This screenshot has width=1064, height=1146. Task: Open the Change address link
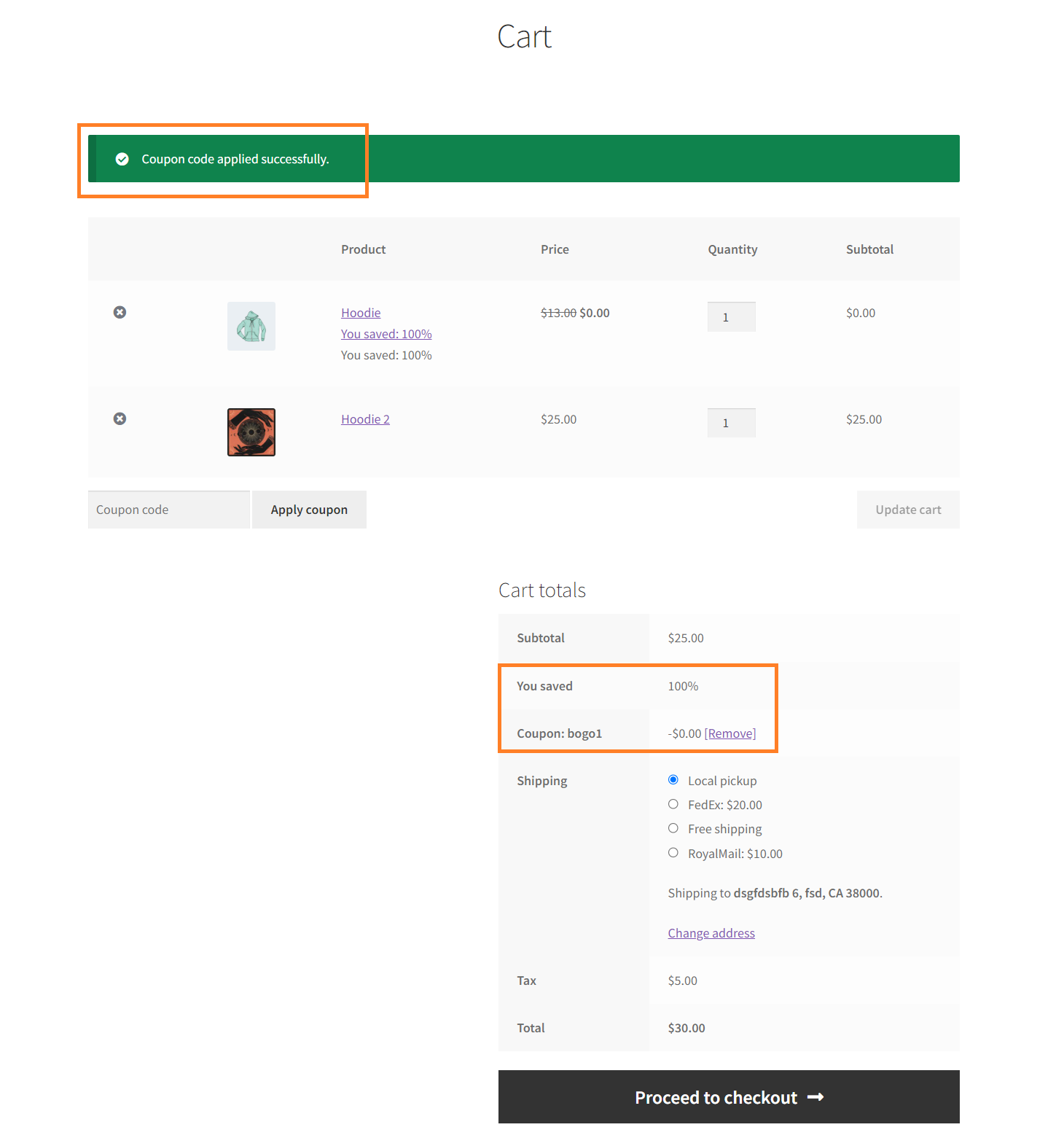711,933
